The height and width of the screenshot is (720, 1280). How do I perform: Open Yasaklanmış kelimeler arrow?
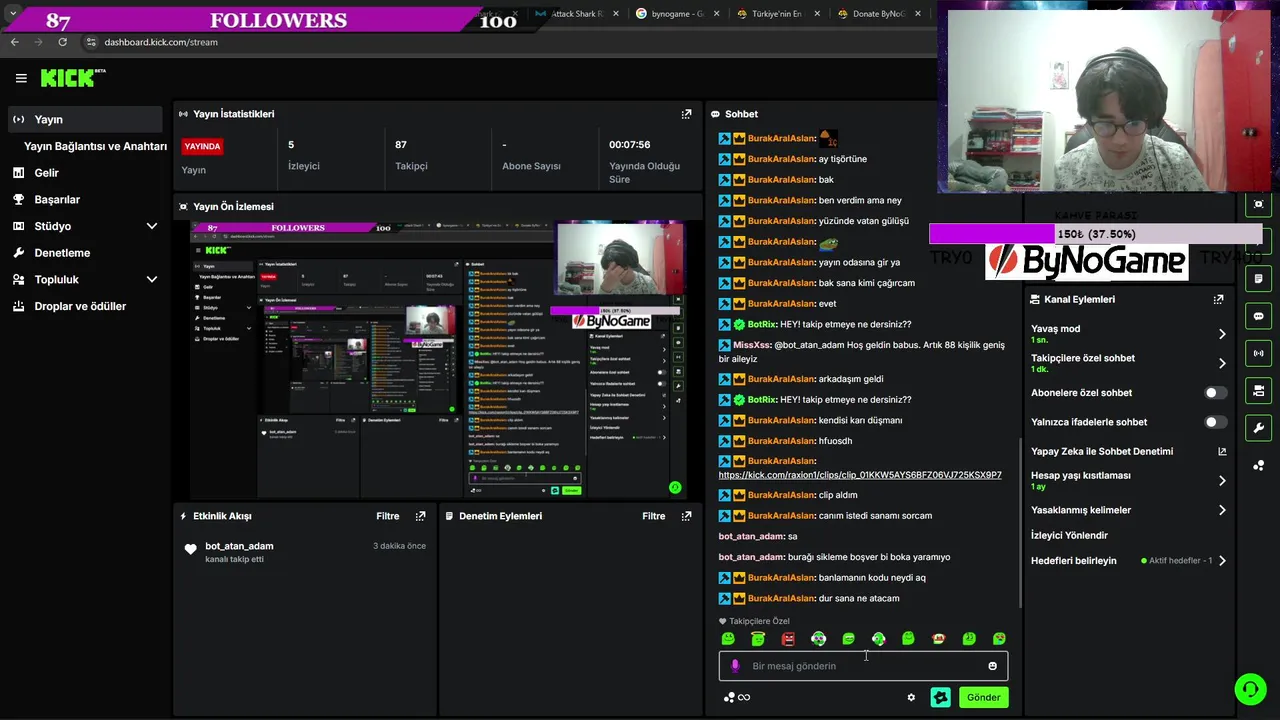pyautogui.click(x=1222, y=510)
